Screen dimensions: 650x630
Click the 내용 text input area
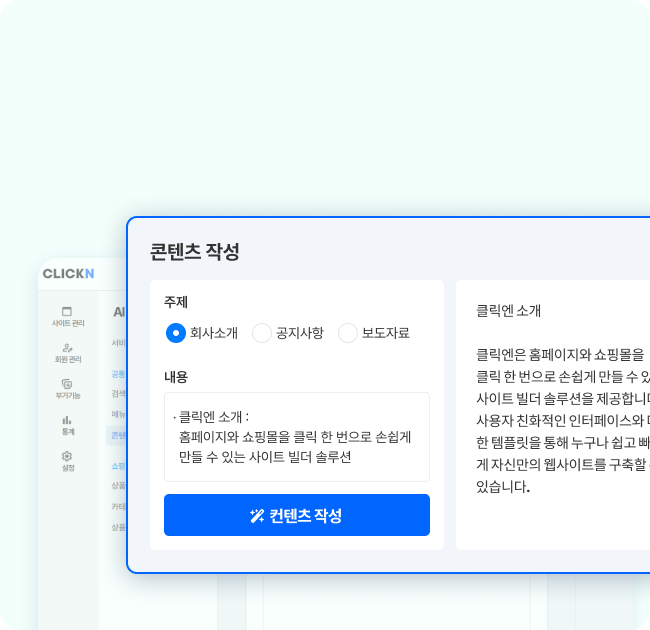(296, 437)
